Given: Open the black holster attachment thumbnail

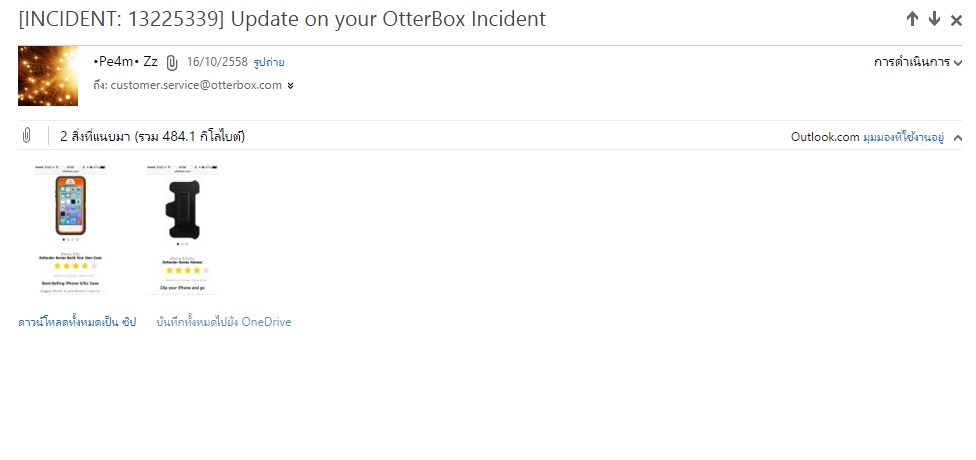Looking at the screenshot, I should [182, 229].
